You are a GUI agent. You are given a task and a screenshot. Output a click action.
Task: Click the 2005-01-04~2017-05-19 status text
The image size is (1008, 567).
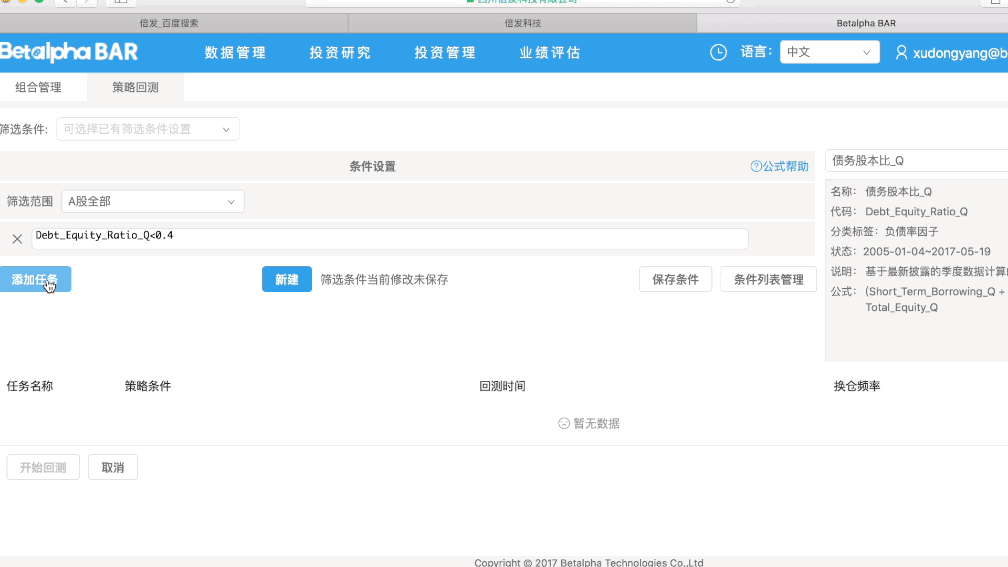(926, 251)
